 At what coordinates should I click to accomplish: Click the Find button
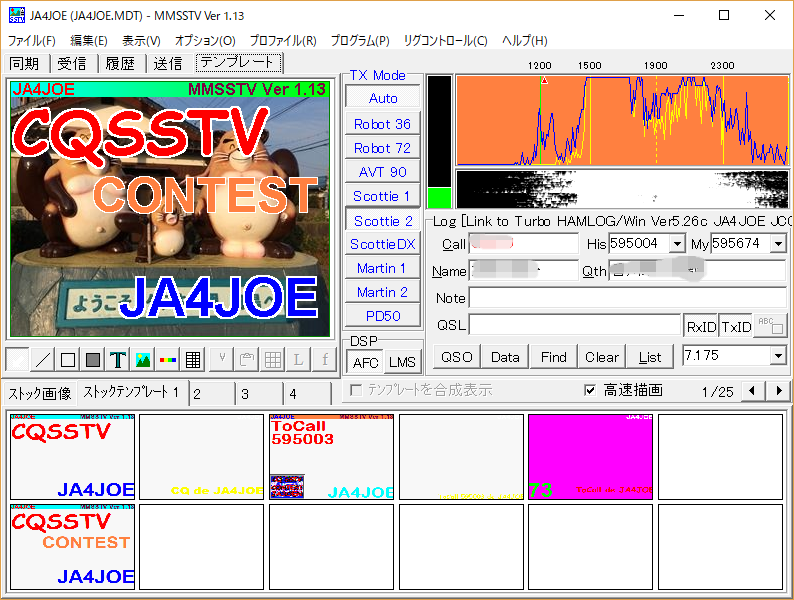[x=553, y=357]
